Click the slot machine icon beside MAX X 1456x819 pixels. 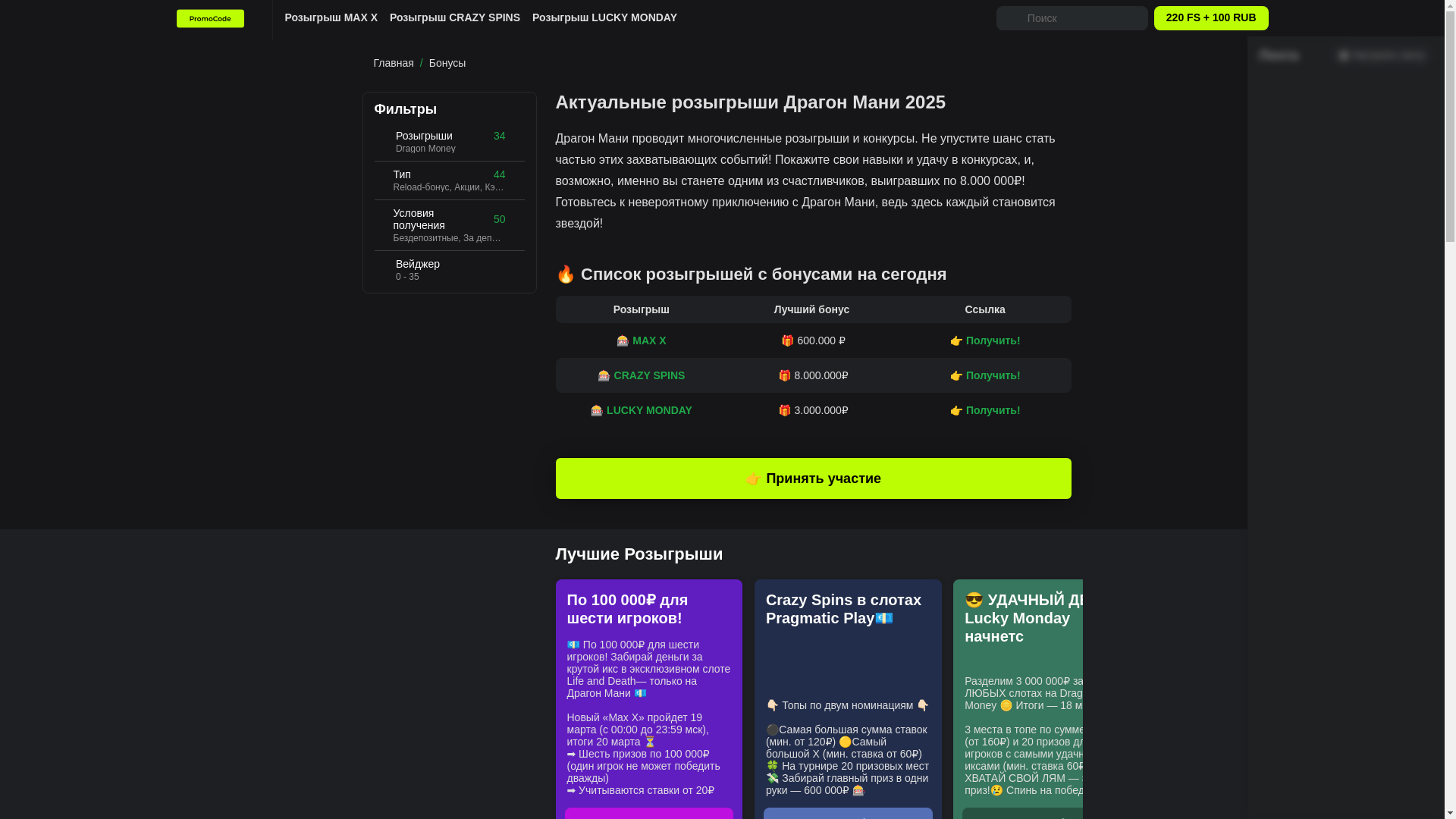pos(623,341)
